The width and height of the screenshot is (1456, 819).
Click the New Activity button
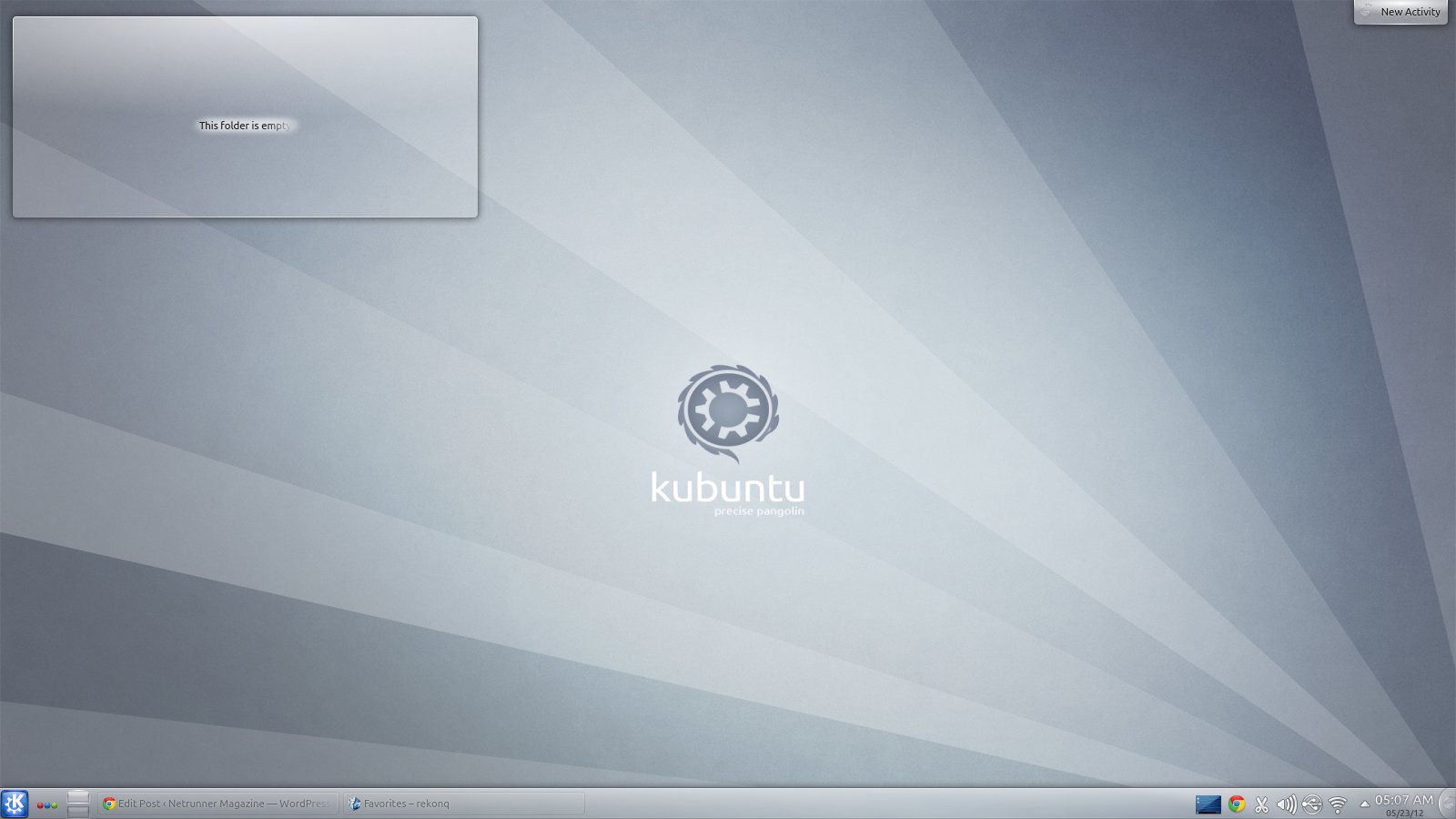[x=1401, y=12]
